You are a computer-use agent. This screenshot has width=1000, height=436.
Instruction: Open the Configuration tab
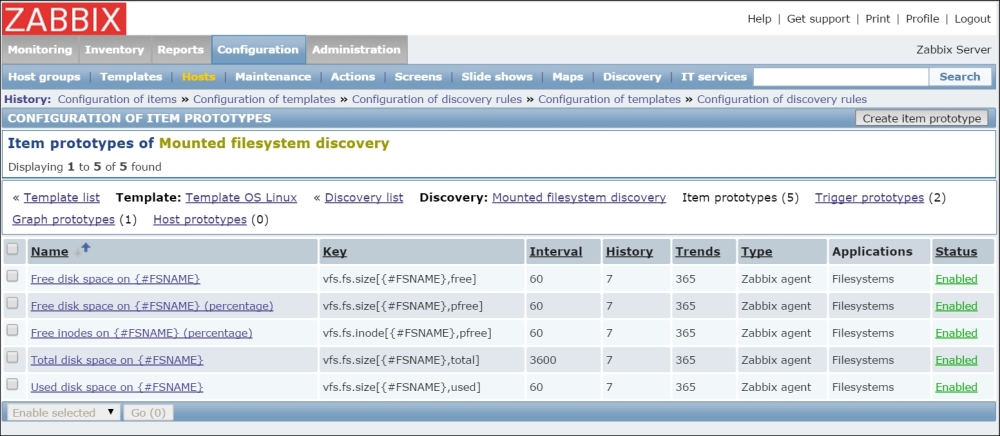[258, 49]
